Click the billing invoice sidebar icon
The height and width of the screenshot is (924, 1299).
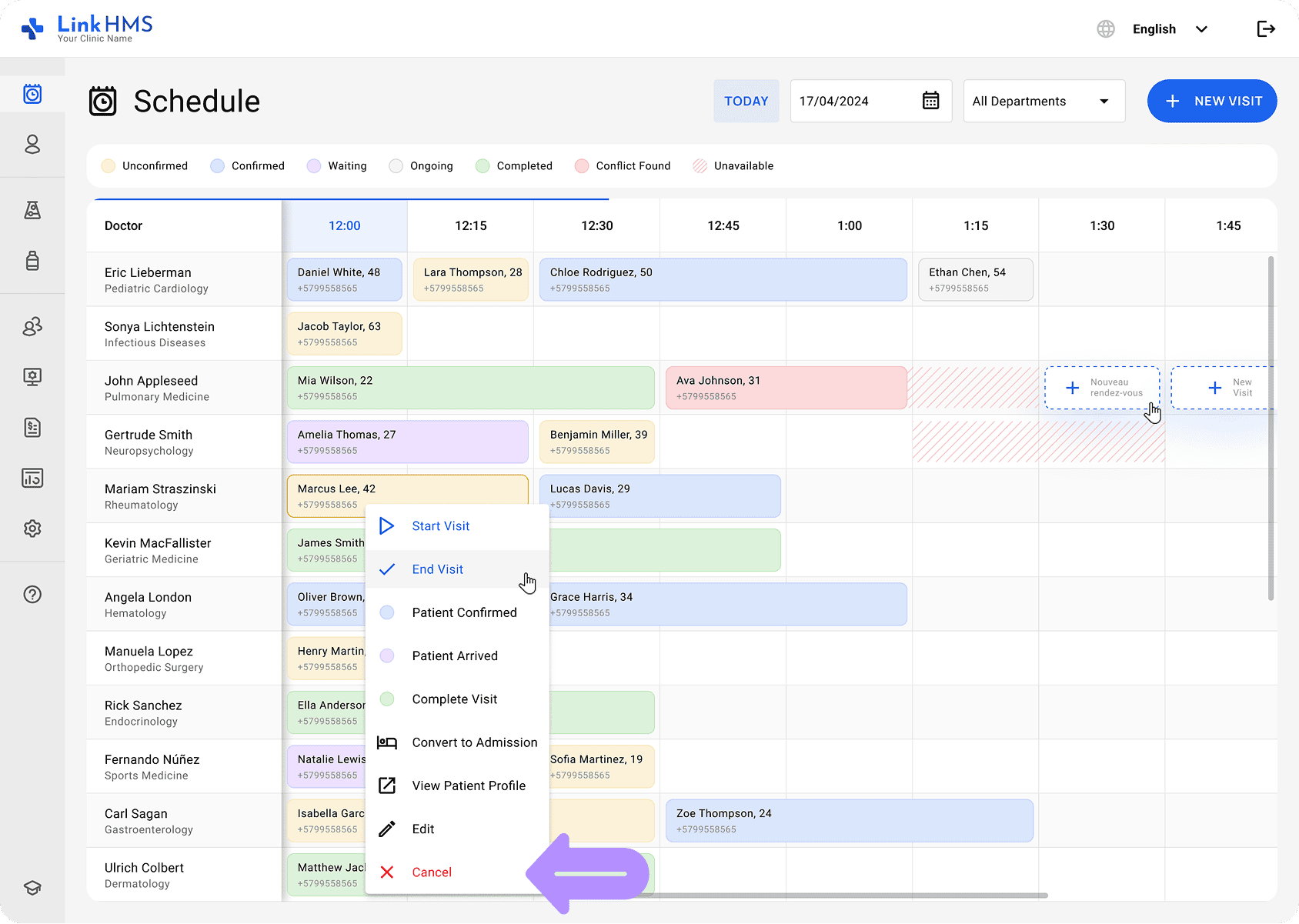tap(32, 427)
